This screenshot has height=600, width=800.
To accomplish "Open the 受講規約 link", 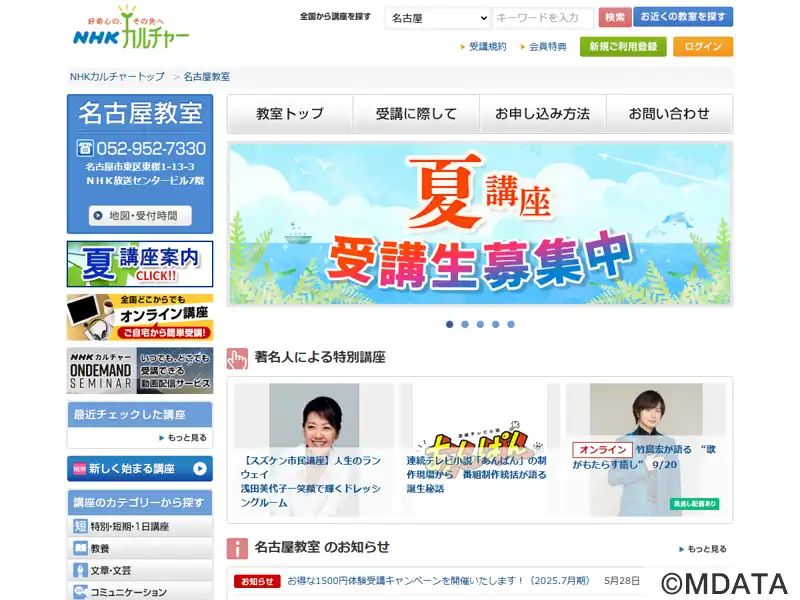I will (x=488, y=47).
